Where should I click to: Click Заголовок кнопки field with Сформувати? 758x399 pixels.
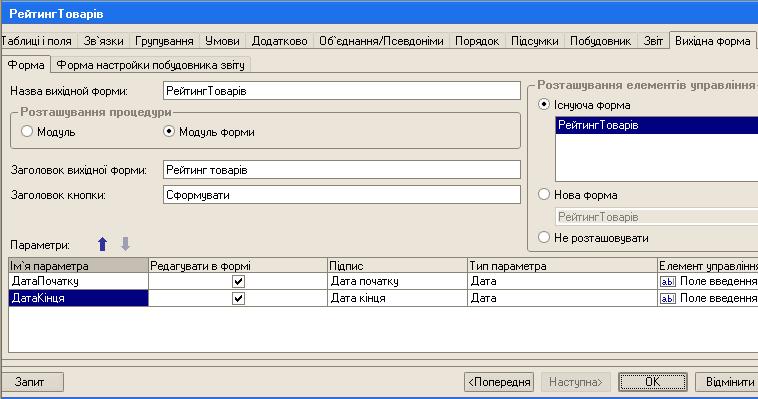(341, 195)
